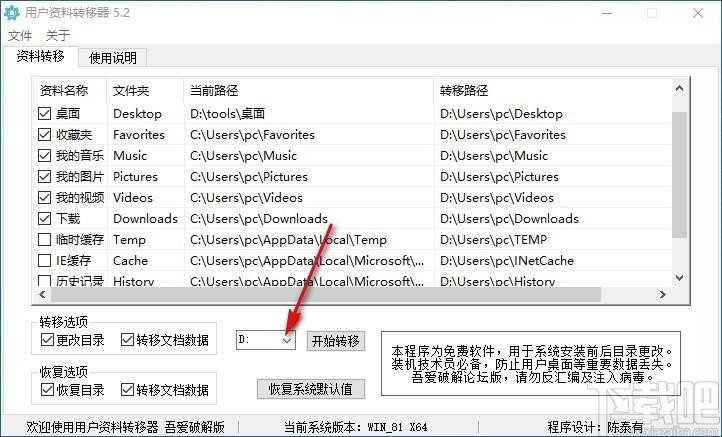Select the C:\Users\pc\Videos path cell
The image size is (722, 437).
[309, 198]
